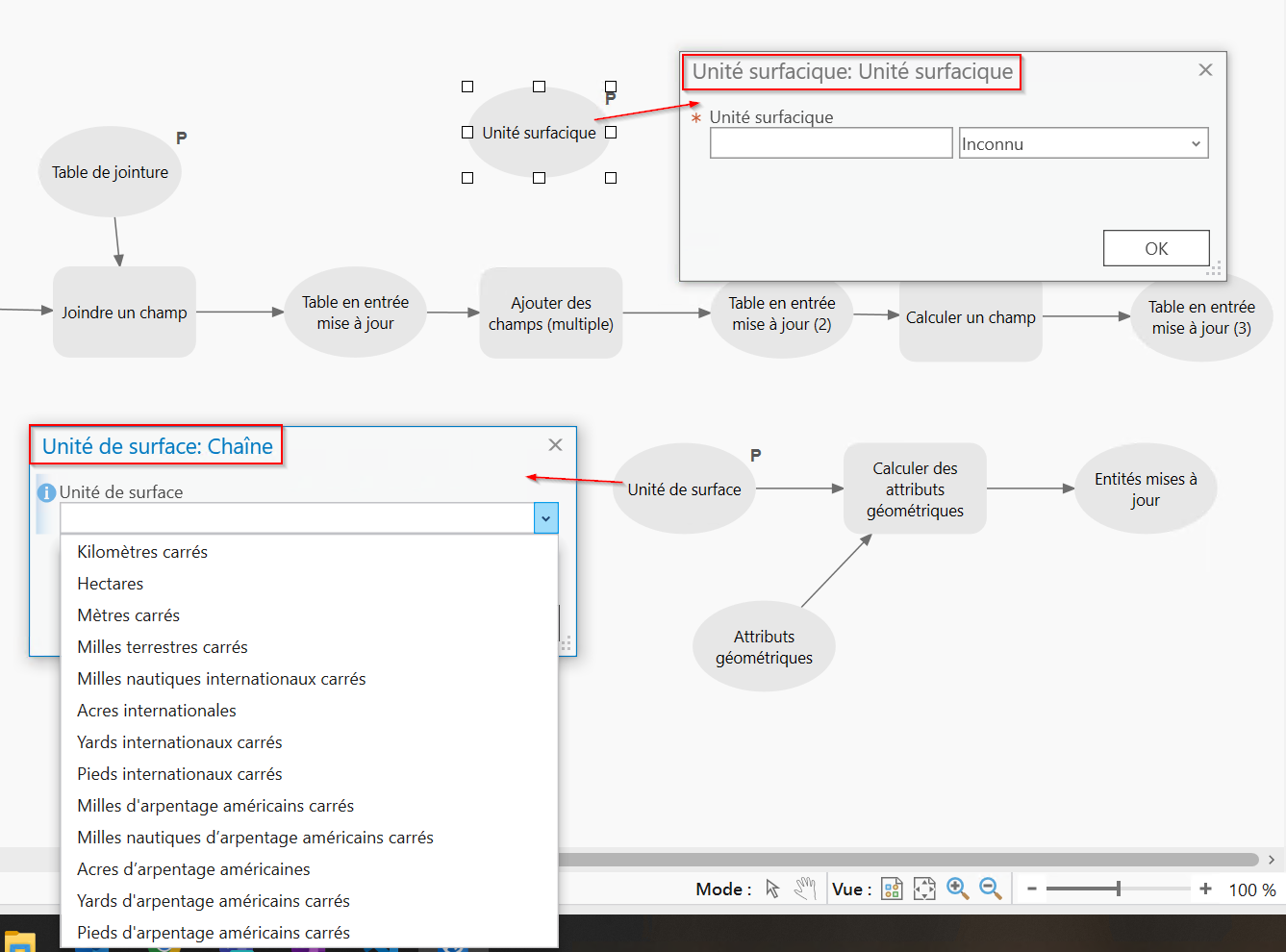The height and width of the screenshot is (952, 1286).
Task: Decrease zoom with the minus button
Action: click(x=1032, y=889)
